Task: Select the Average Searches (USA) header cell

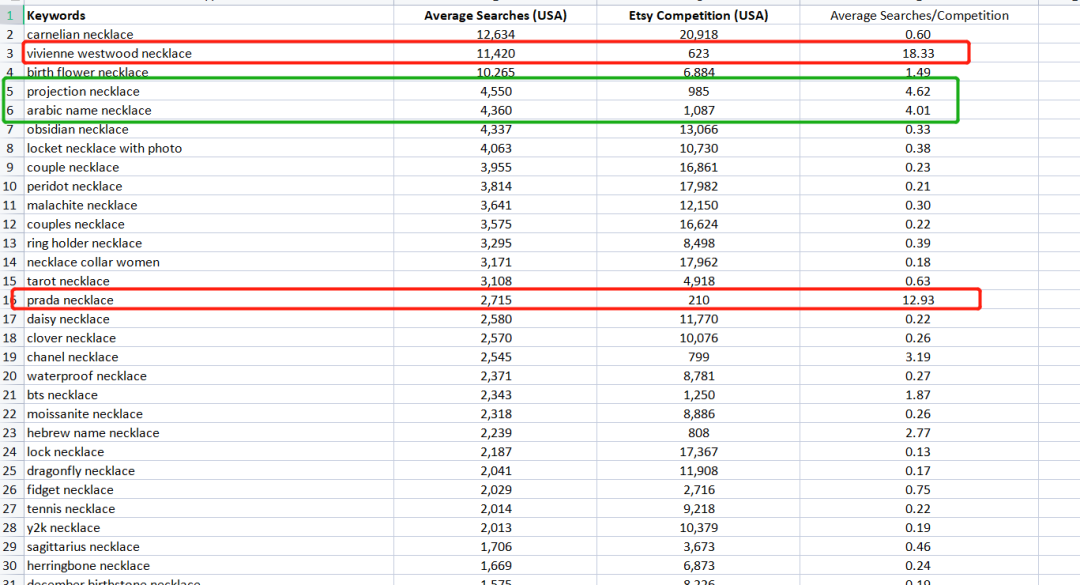Action: [x=495, y=15]
